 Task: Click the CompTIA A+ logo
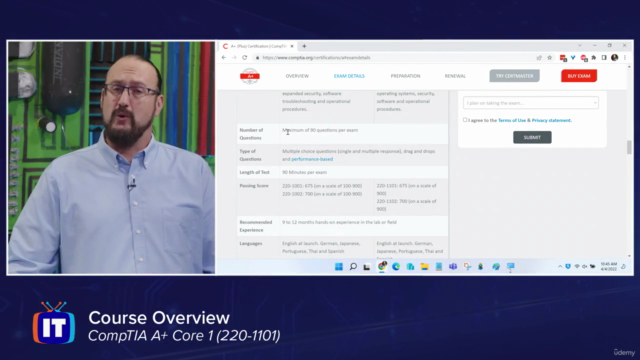point(250,76)
